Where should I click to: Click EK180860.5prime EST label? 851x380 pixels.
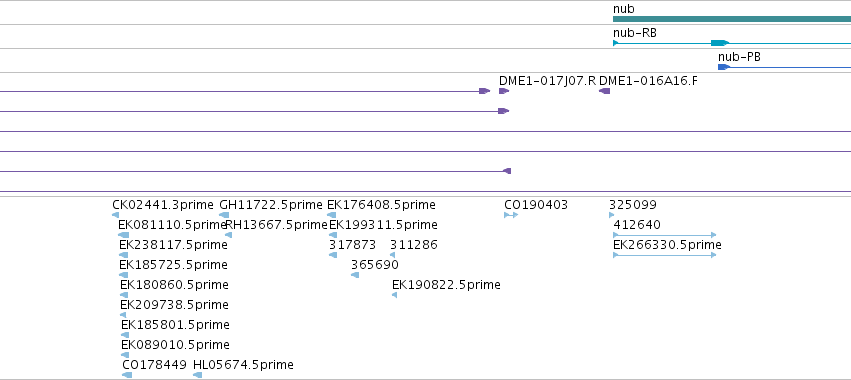(174, 285)
